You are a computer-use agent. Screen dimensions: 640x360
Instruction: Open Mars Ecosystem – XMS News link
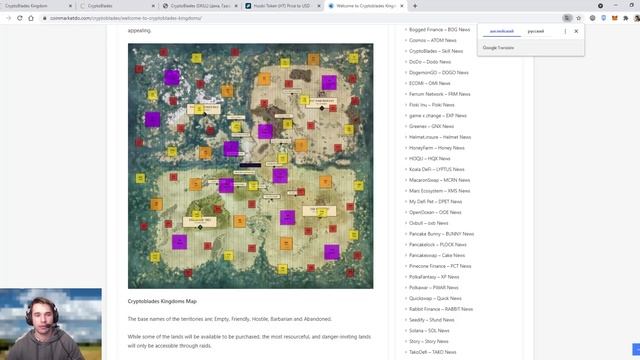point(439,191)
